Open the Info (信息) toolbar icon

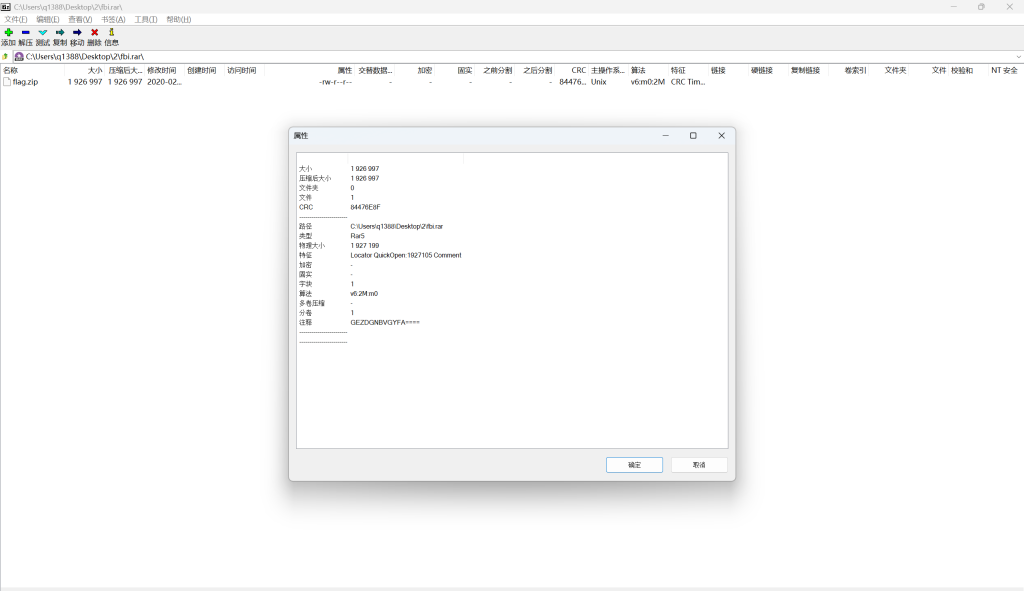click(x=111, y=33)
